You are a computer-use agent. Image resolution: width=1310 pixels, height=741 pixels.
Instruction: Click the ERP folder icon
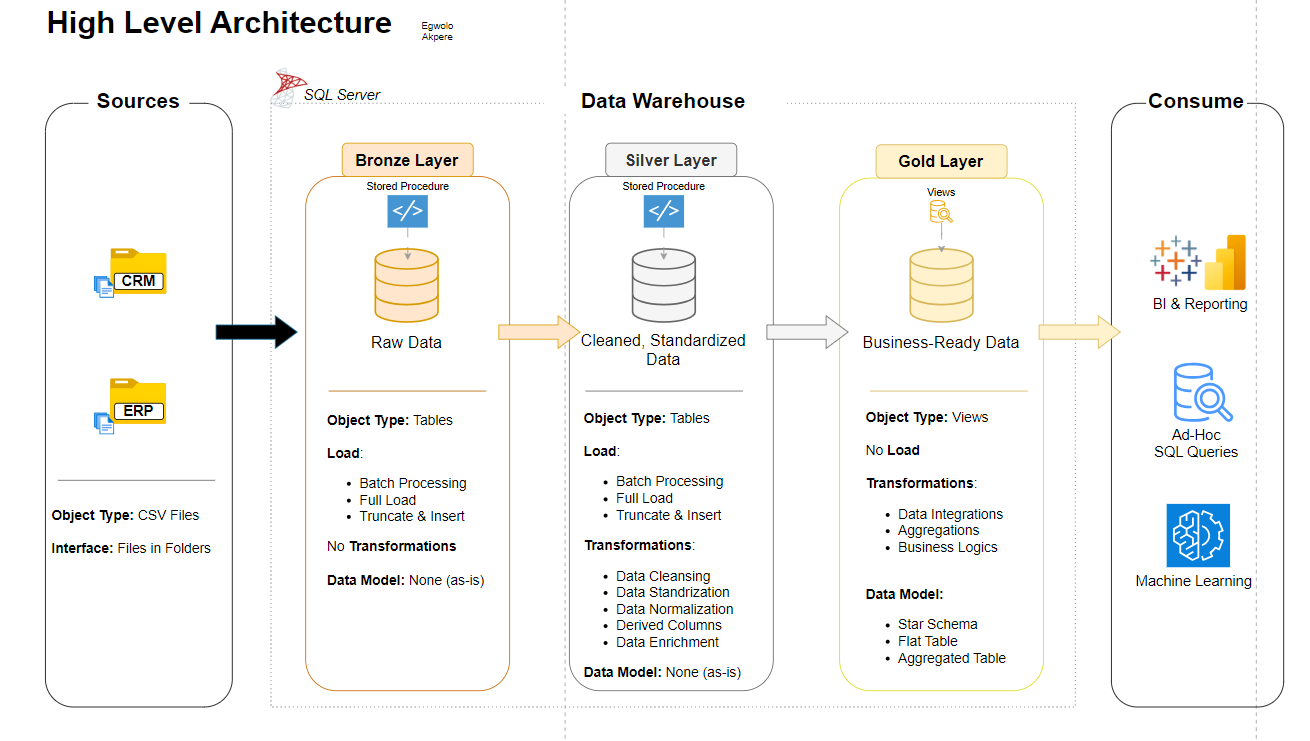(x=137, y=402)
